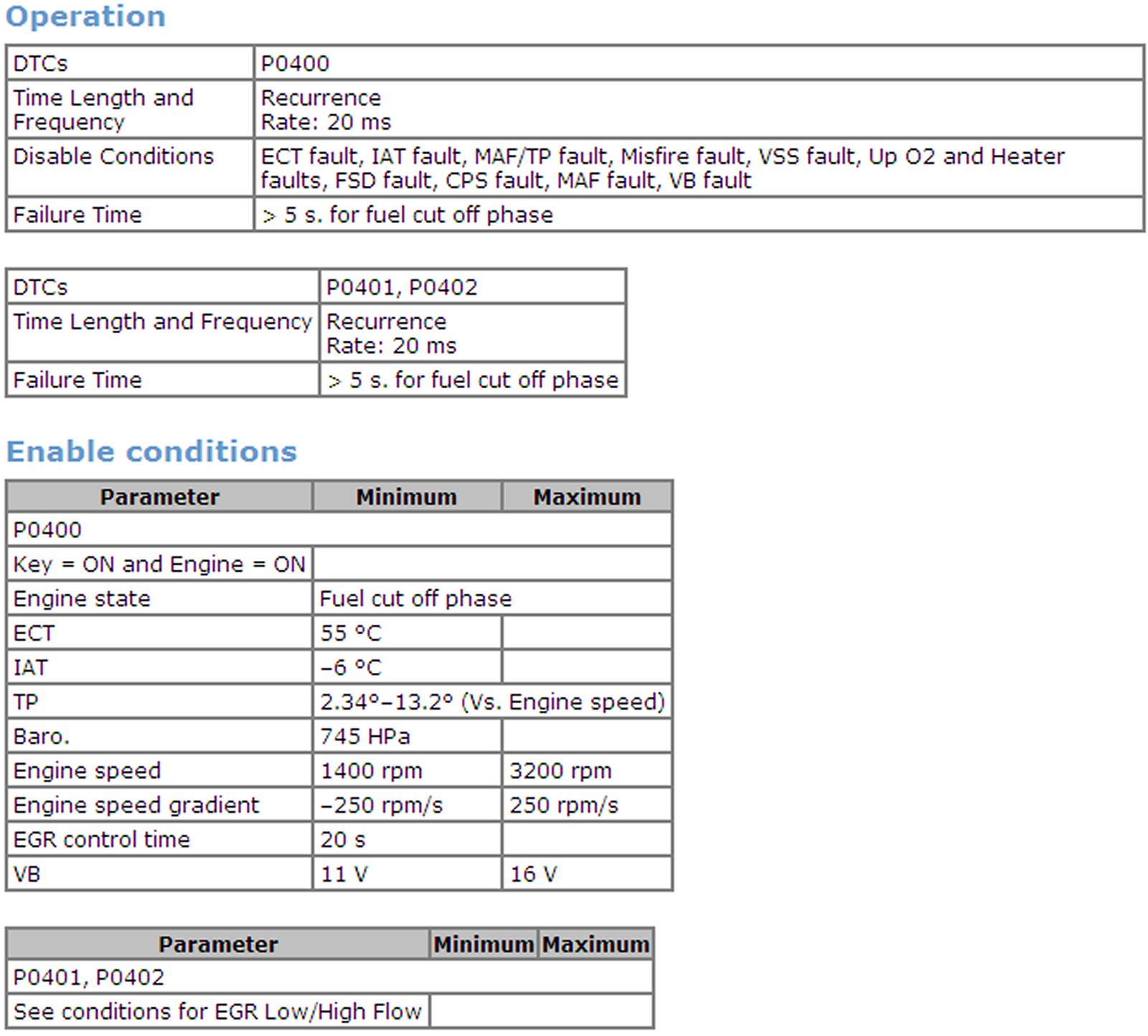This screenshot has height=1036, width=1148.
Task: Select the 1400 rpm minimum engine speed
Action: coord(371,771)
